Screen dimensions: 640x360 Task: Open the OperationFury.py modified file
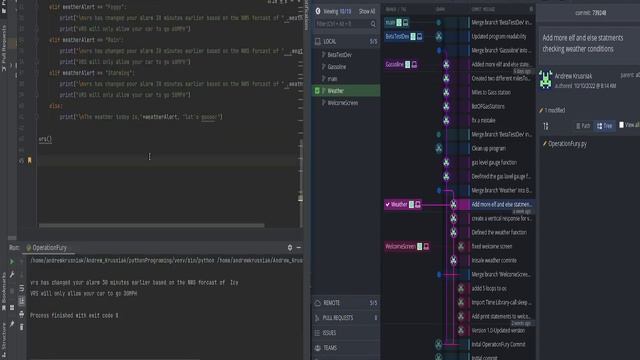[567, 144]
